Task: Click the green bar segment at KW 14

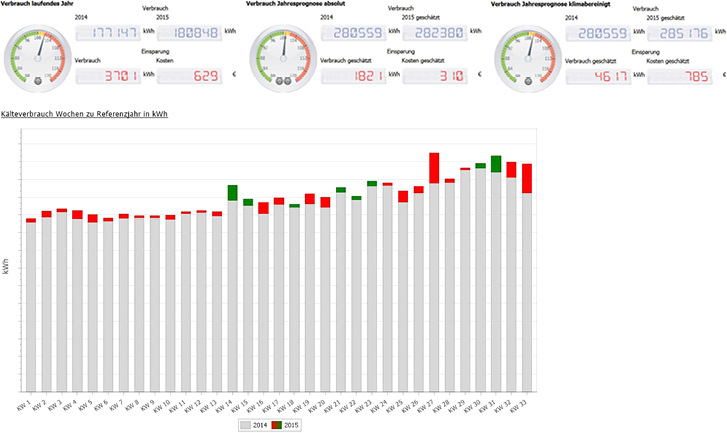Action: pos(232,192)
